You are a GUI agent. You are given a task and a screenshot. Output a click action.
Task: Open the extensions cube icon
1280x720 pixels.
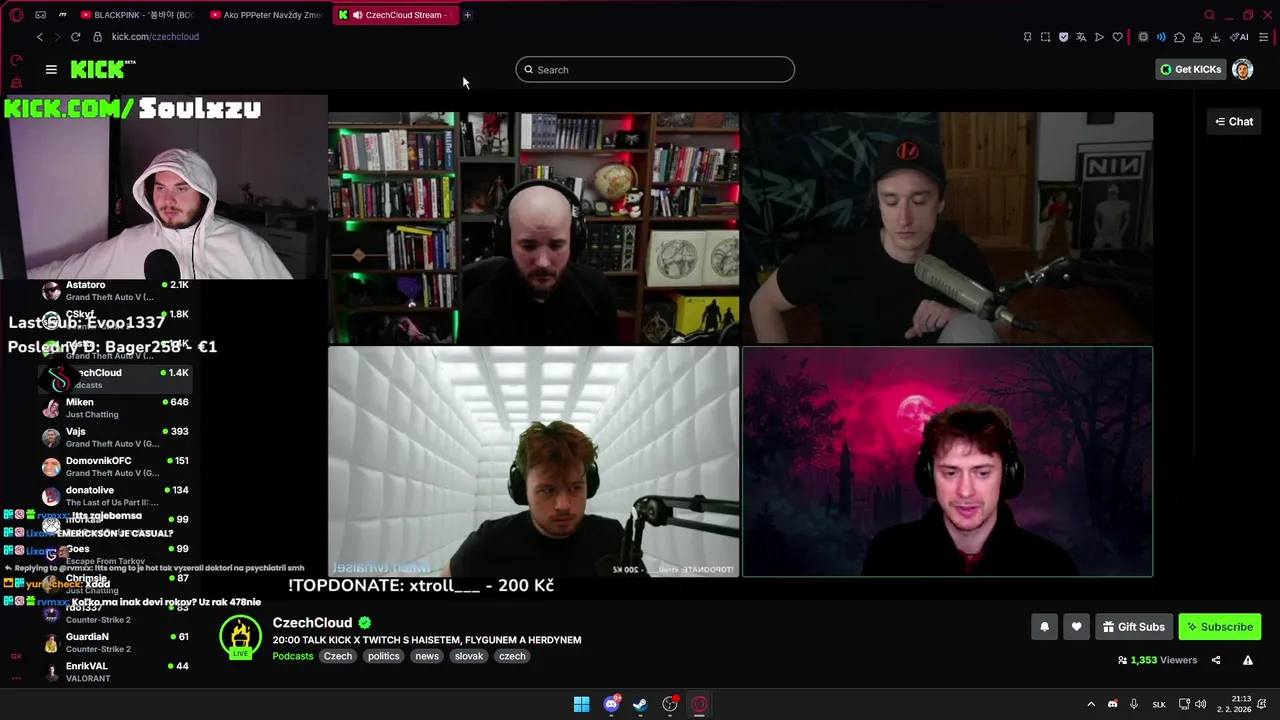(x=1179, y=37)
